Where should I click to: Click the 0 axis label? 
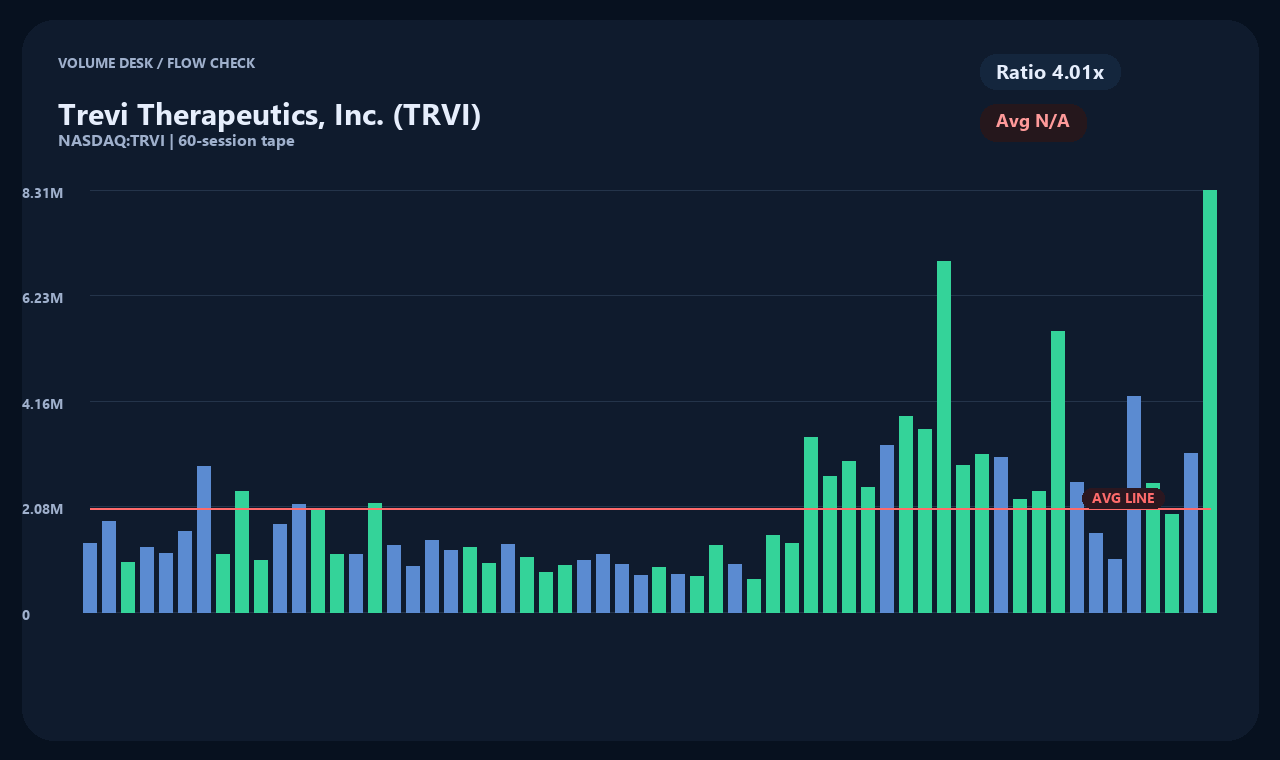[26, 615]
